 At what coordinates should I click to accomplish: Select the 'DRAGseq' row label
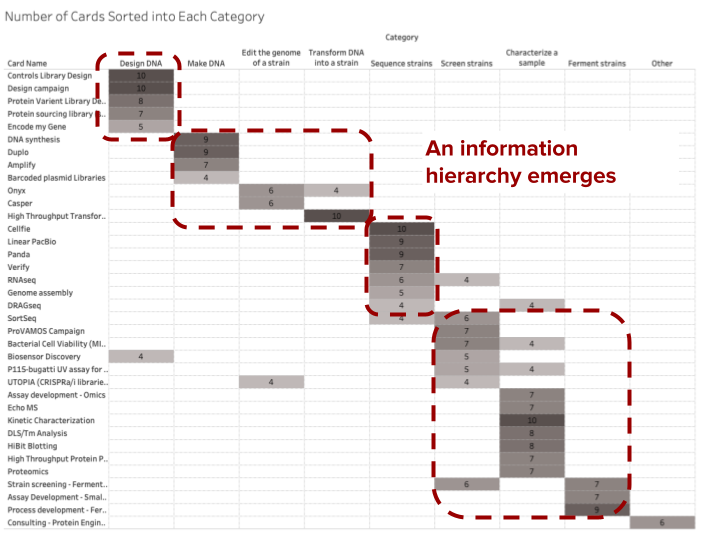click(24, 305)
